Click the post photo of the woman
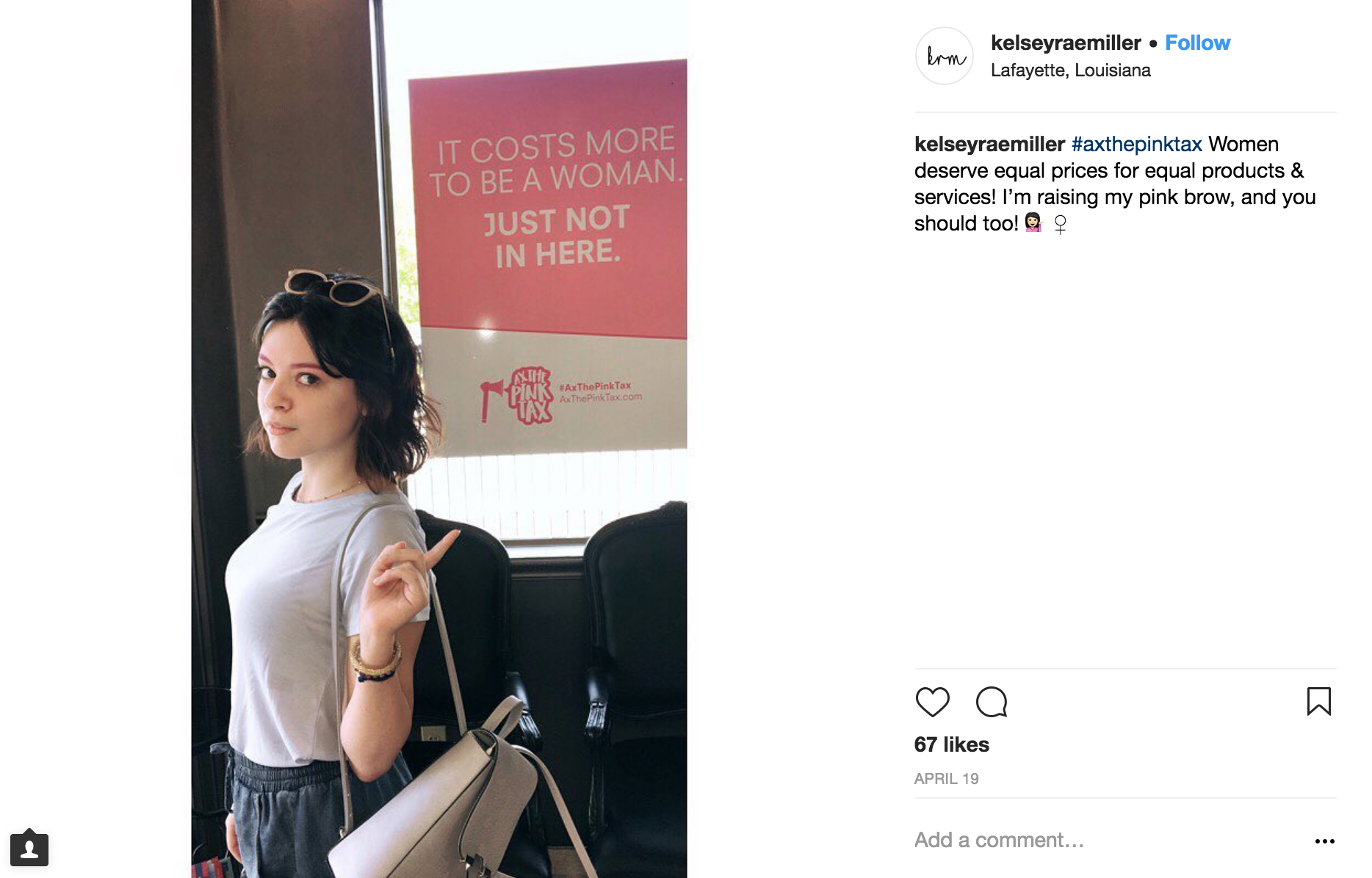The width and height of the screenshot is (1372, 878). [439, 439]
